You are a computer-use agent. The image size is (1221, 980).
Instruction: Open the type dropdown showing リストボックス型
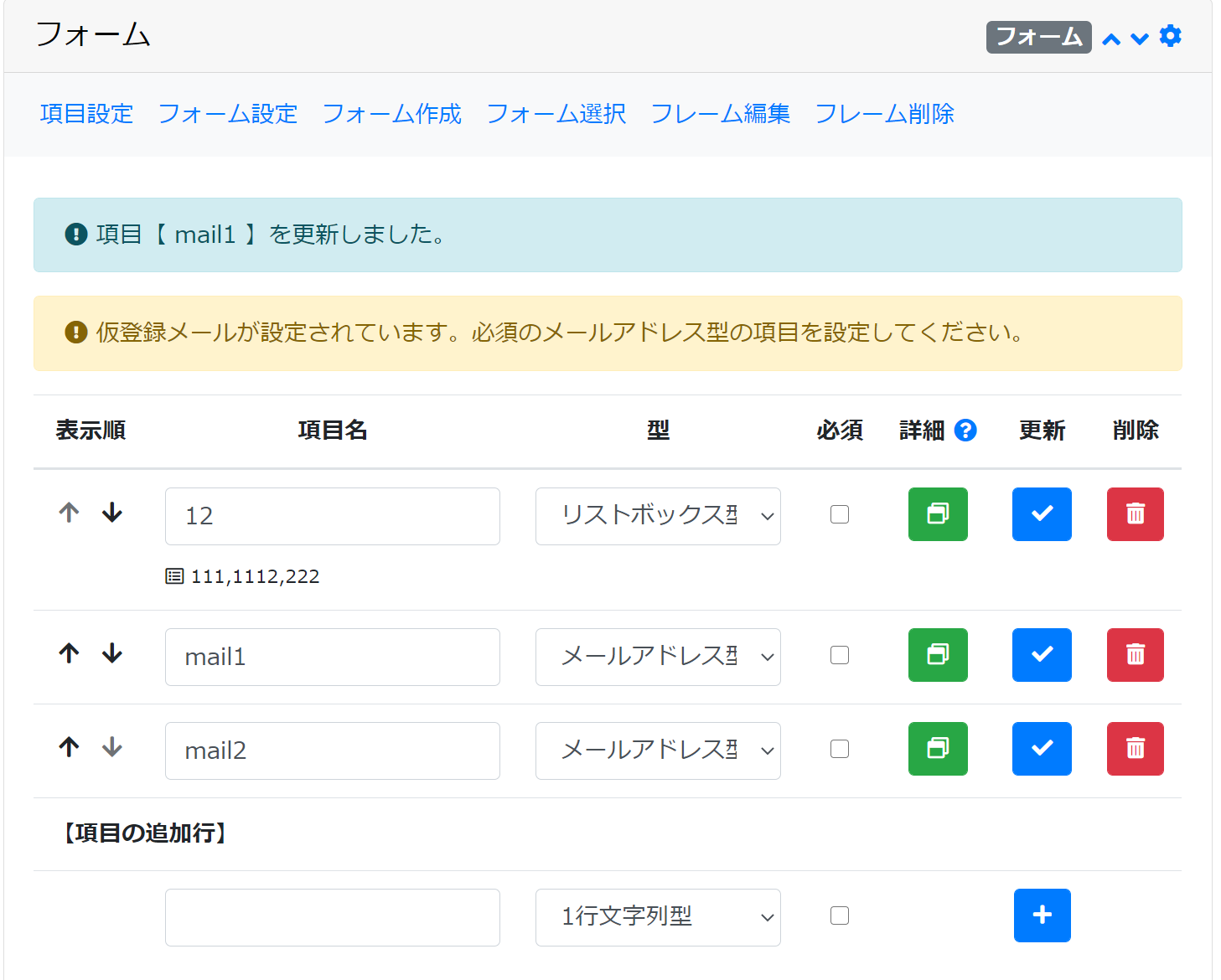coord(657,516)
